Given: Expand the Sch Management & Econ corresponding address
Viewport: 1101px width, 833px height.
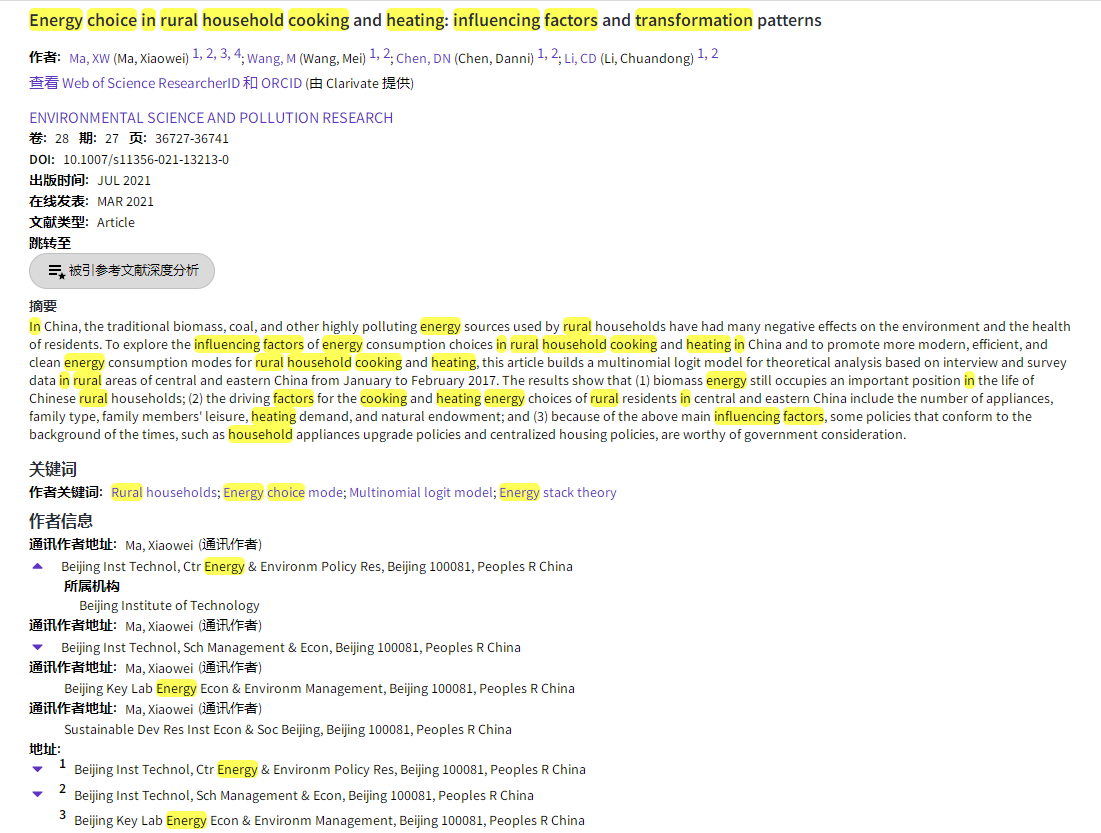Looking at the screenshot, I should click(38, 647).
